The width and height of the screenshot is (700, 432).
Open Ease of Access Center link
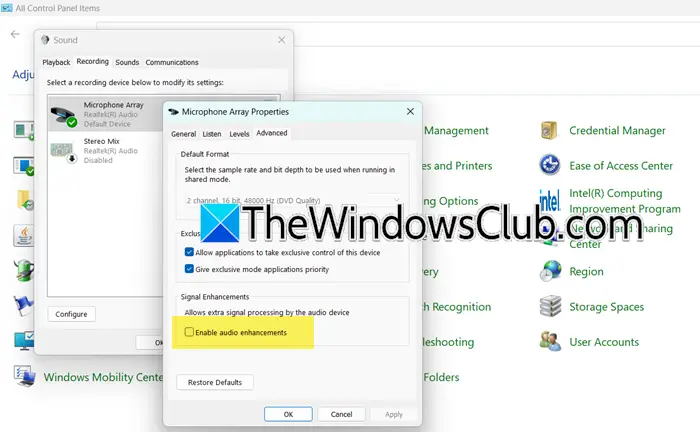(621, 166)
